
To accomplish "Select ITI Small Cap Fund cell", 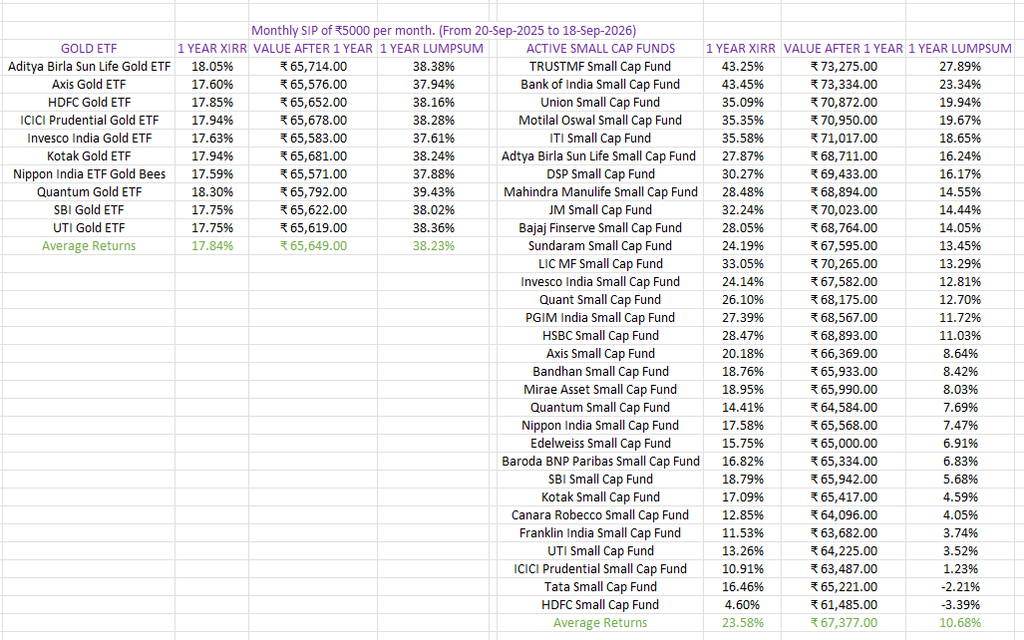I will click(x=600, y=138).
